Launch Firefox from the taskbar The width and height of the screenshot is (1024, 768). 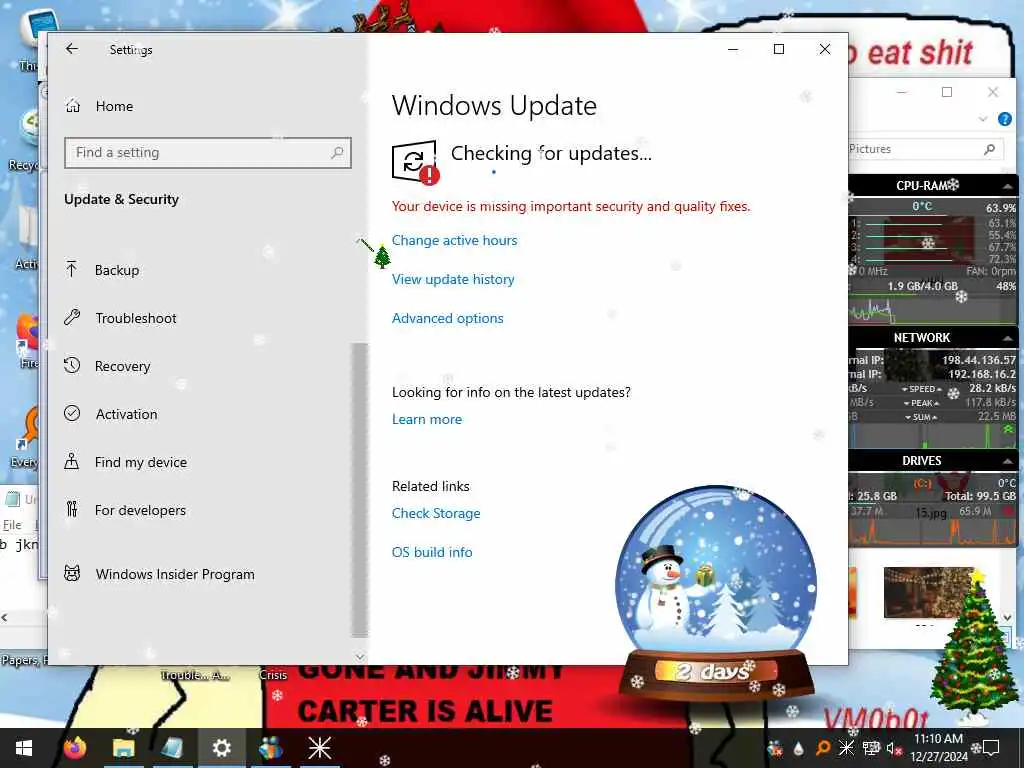(75, 748)
